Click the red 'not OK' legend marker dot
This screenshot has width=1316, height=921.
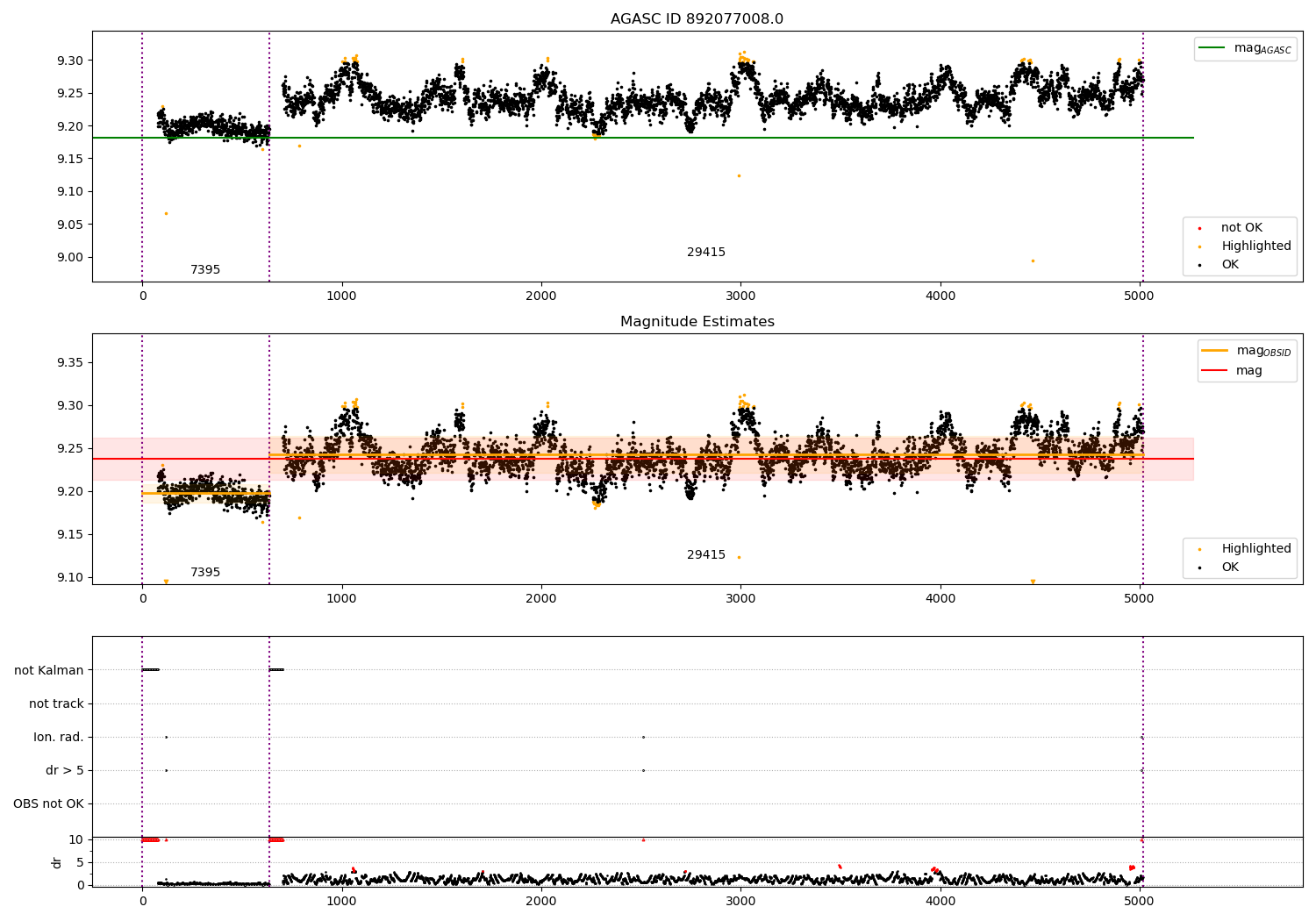pos(1199,228)
